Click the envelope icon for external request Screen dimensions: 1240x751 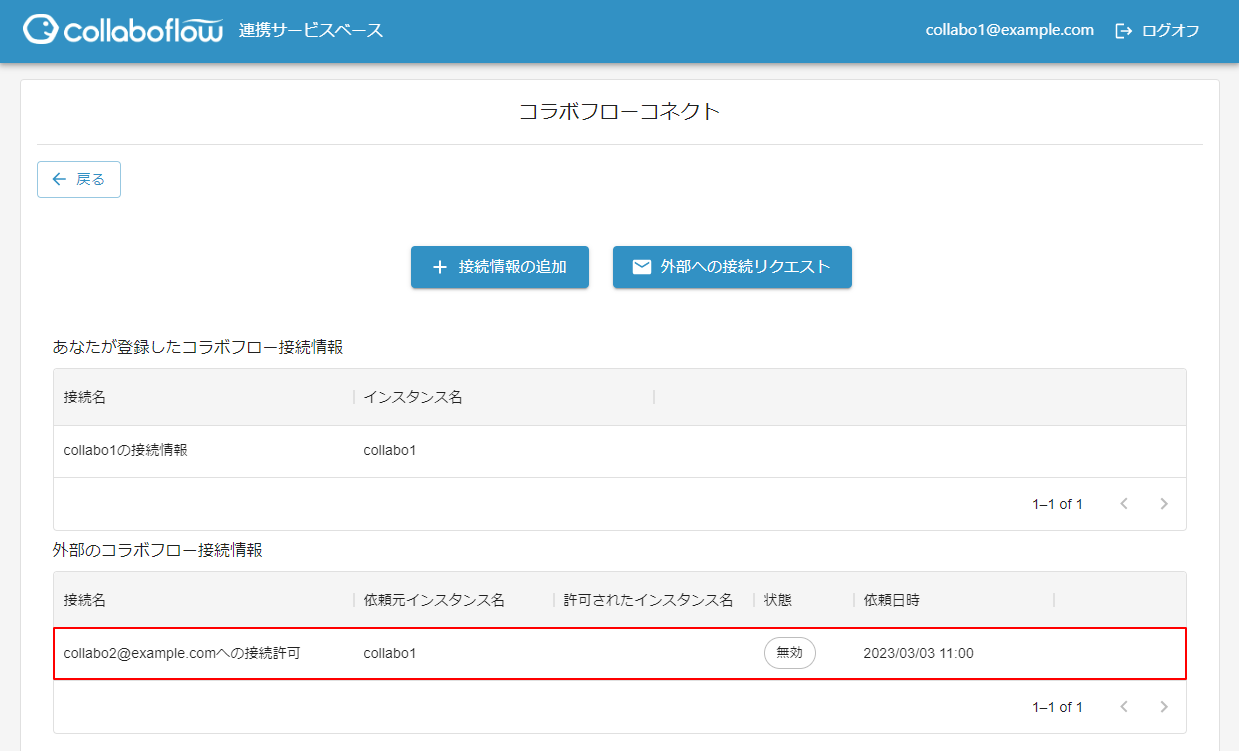pos(642,267)
